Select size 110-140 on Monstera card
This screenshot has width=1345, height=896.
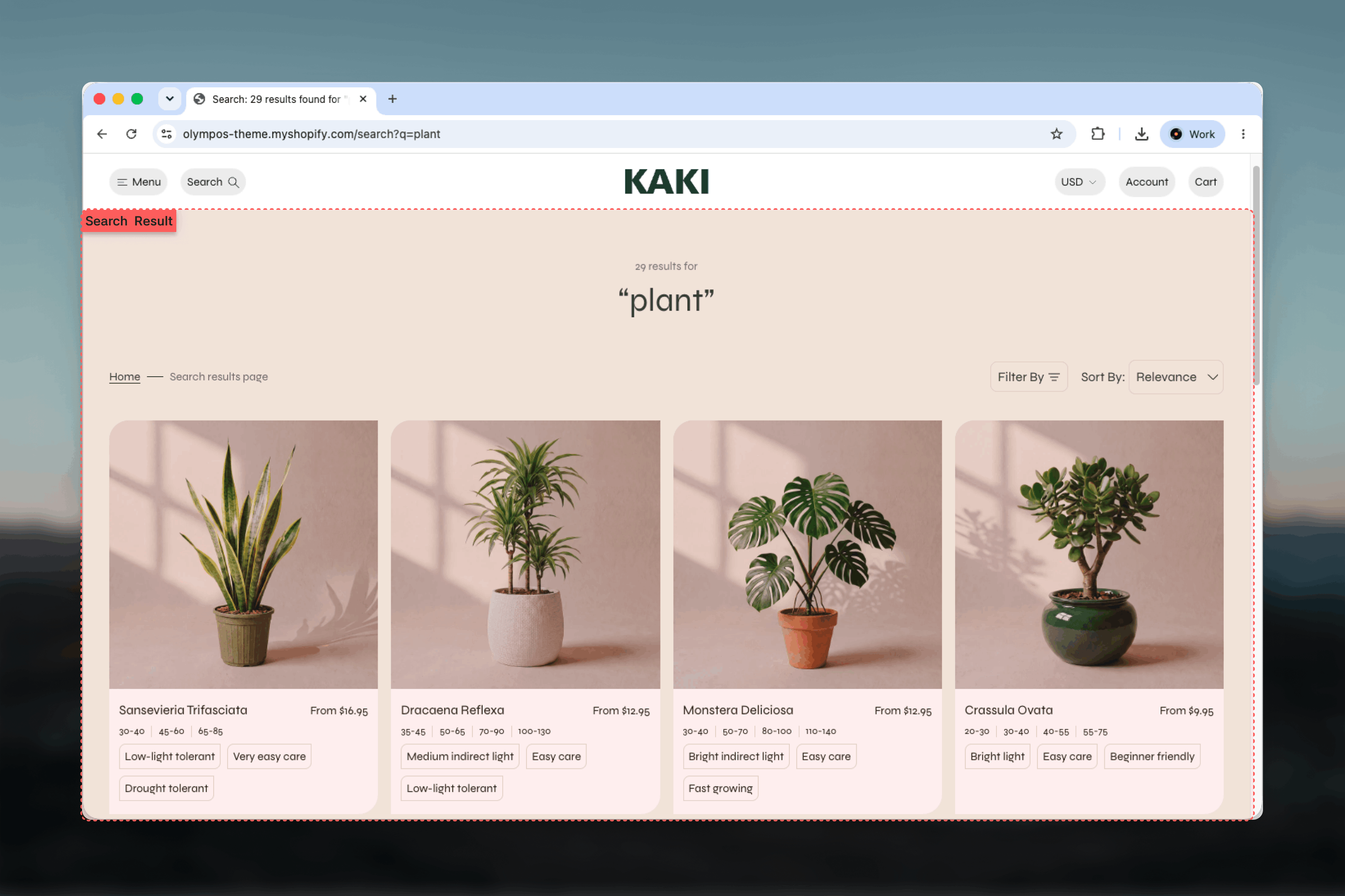pyautogui.click(x=820, y=731)
